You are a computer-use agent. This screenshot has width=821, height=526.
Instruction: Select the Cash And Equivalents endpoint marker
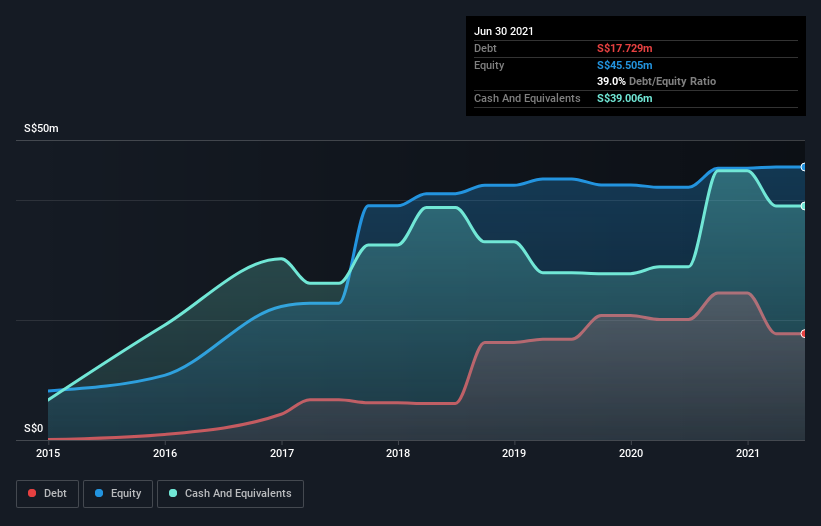(x=804, y=206)
